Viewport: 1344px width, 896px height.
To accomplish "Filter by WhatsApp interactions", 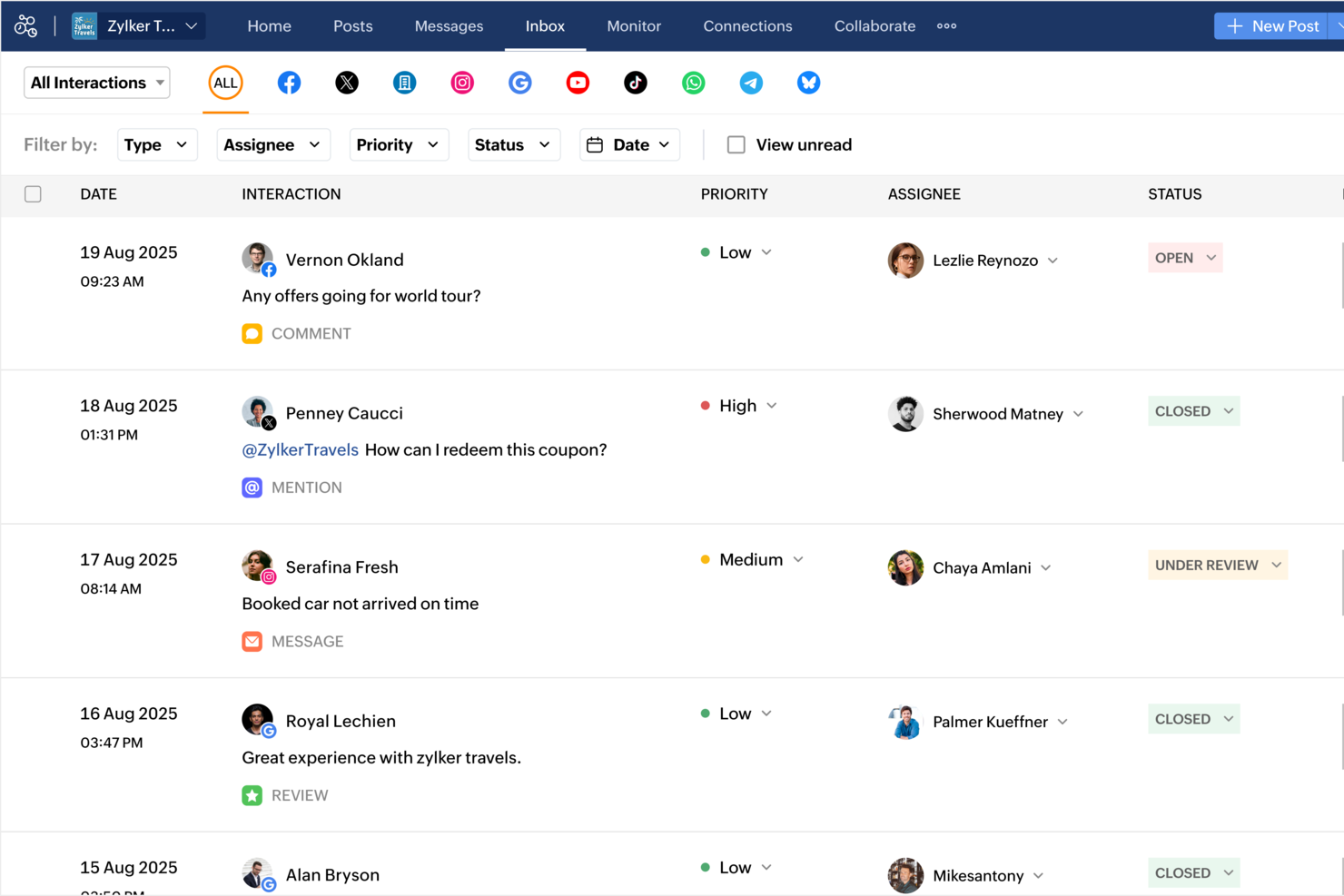I will tap(693, 83).
